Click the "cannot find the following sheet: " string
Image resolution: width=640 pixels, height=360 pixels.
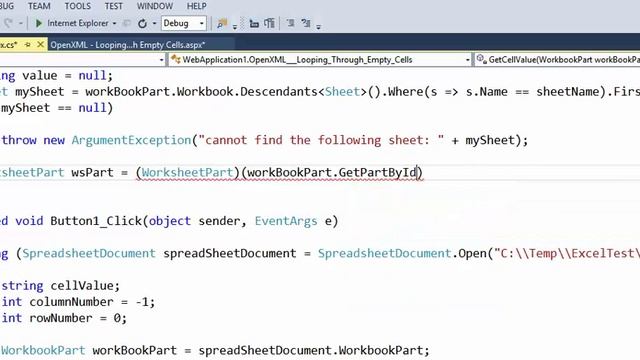[321, 140]
